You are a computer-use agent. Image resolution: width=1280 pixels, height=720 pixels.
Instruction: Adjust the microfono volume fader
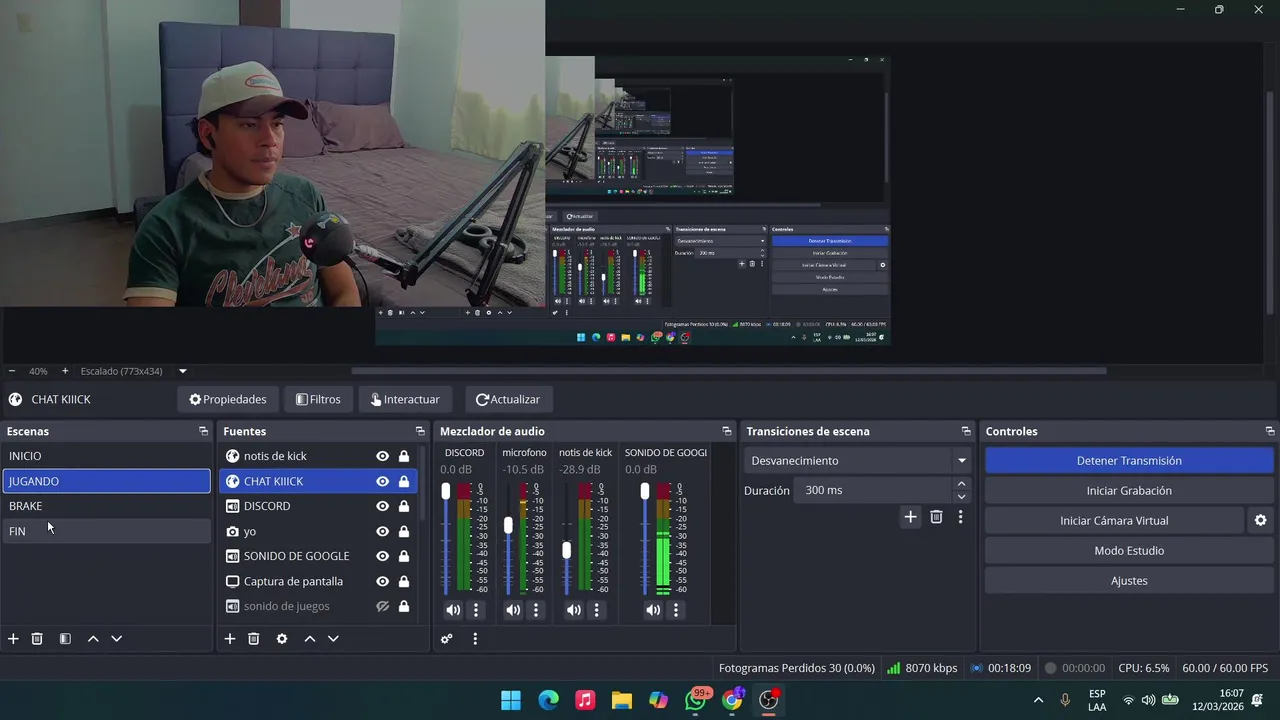click(x=508, y=525)
